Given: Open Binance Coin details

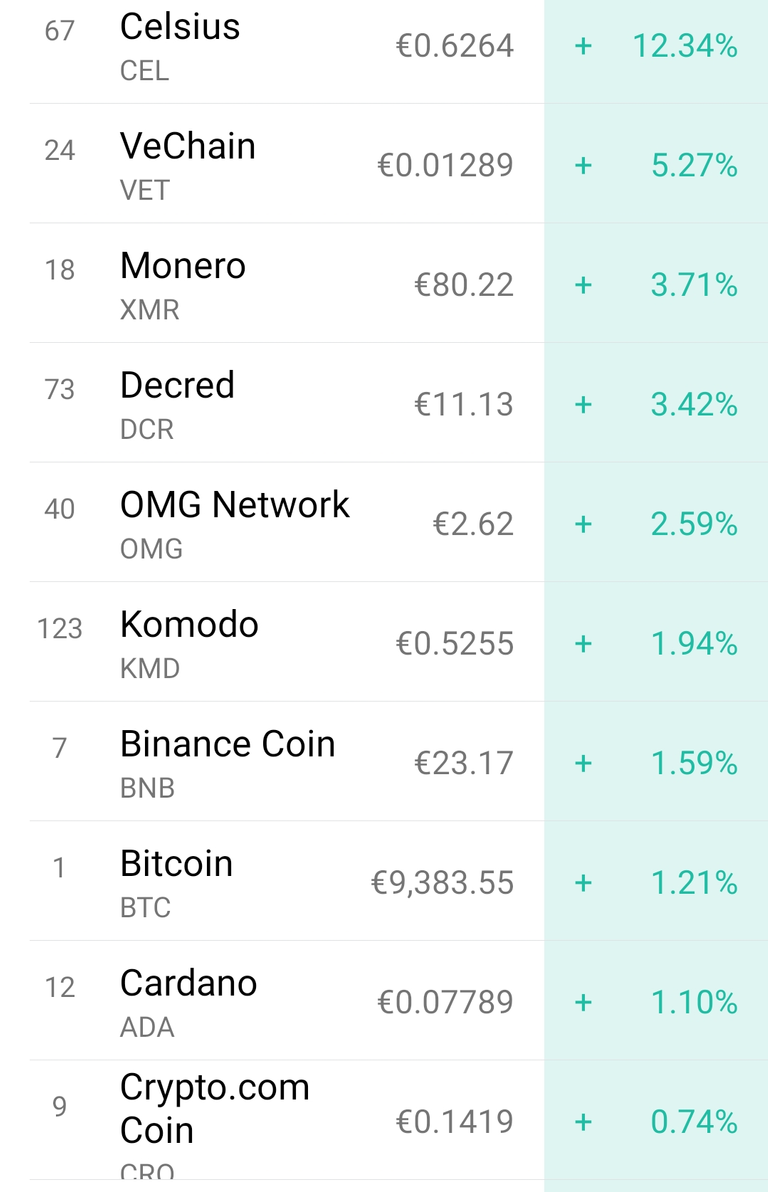Looking at the screenshot, I should tap(384, 761).
